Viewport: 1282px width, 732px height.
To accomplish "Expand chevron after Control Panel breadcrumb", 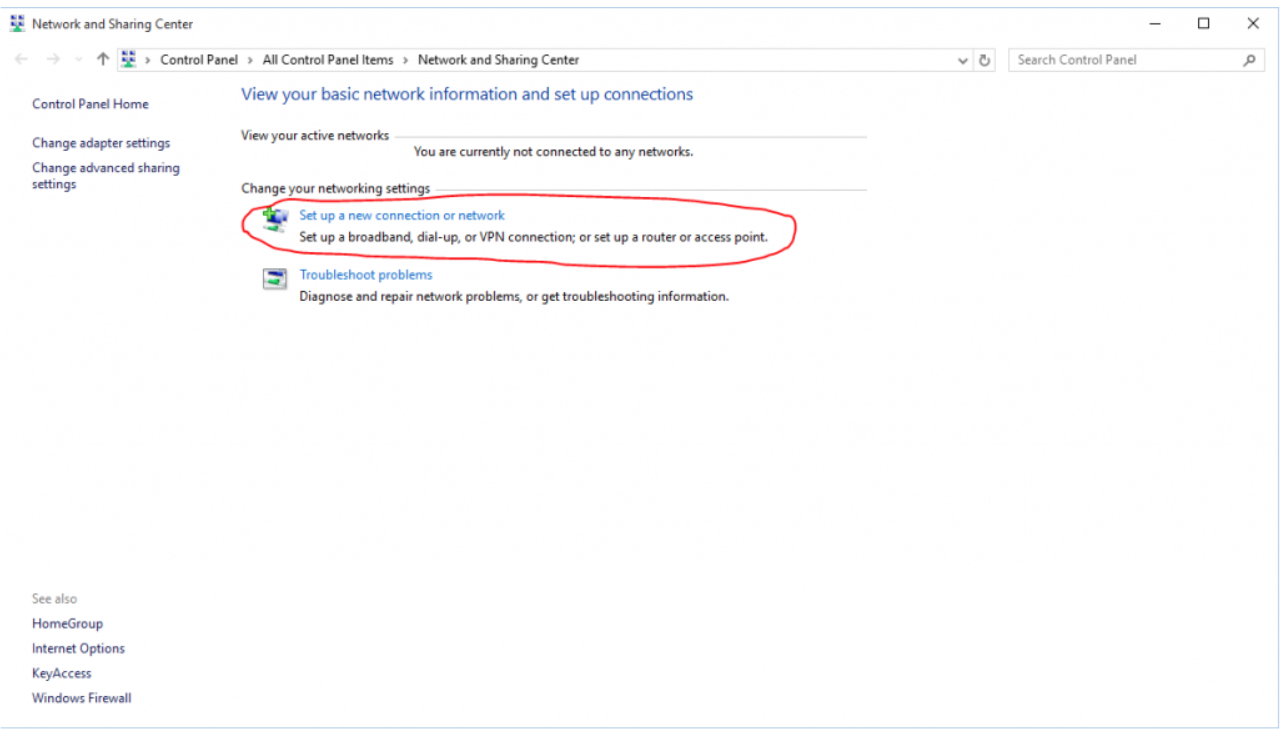I will pyautogui.click(x=250, y=60).
